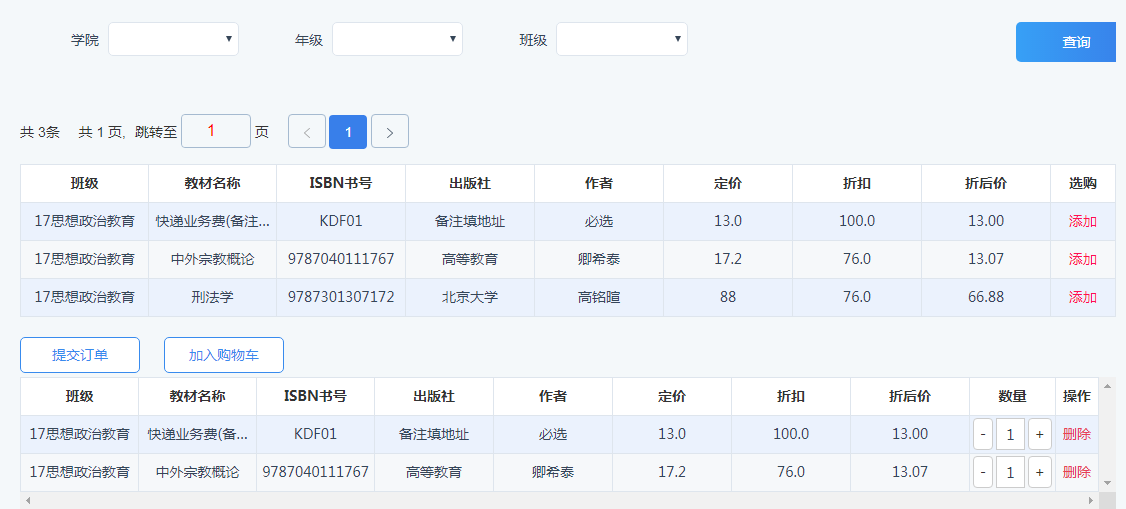
Task: Decrease quantity for 中外宗教概论 cart row
Action: point(982,472)
